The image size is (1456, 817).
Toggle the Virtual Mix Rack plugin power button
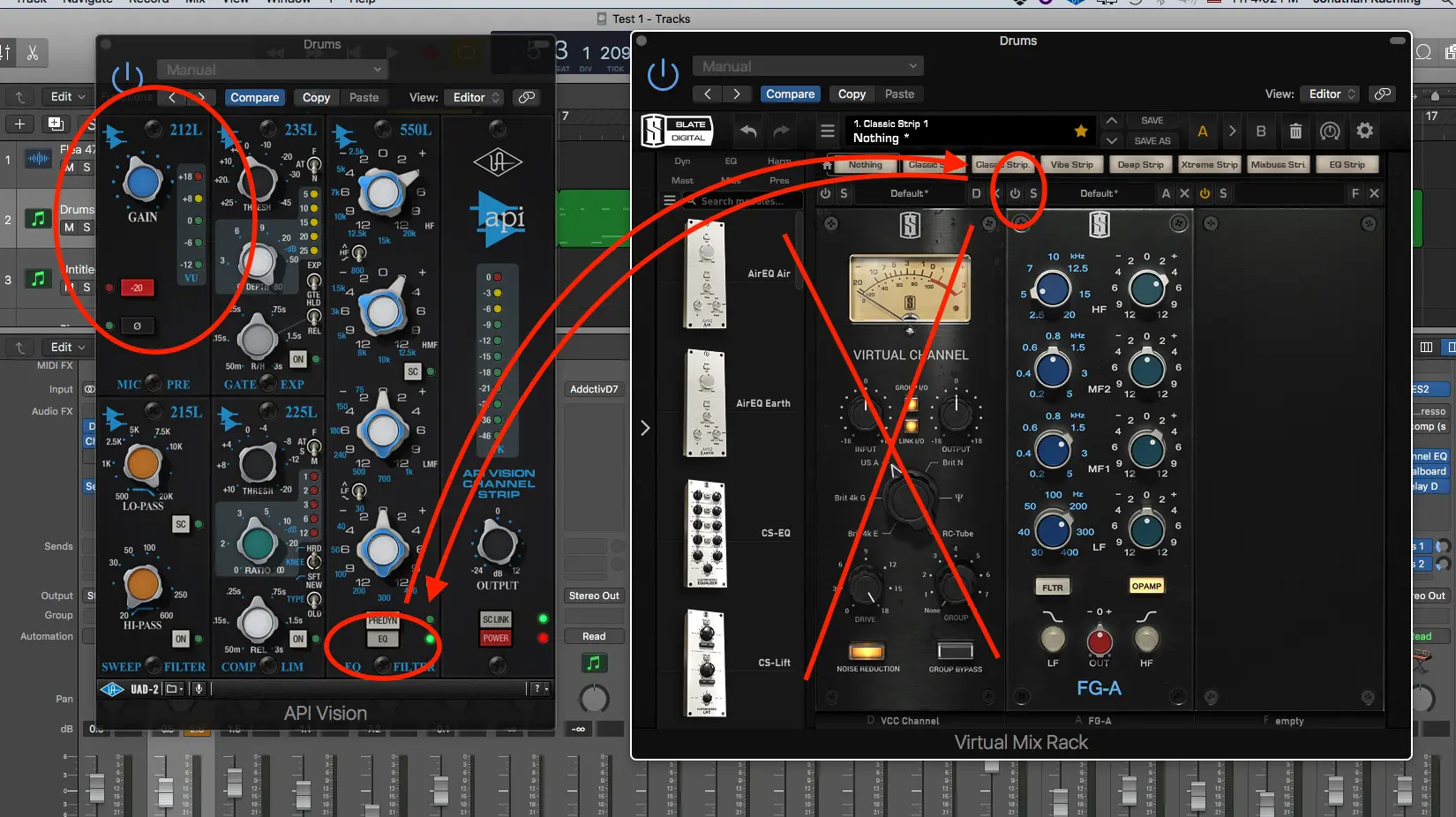click(663, 75)
